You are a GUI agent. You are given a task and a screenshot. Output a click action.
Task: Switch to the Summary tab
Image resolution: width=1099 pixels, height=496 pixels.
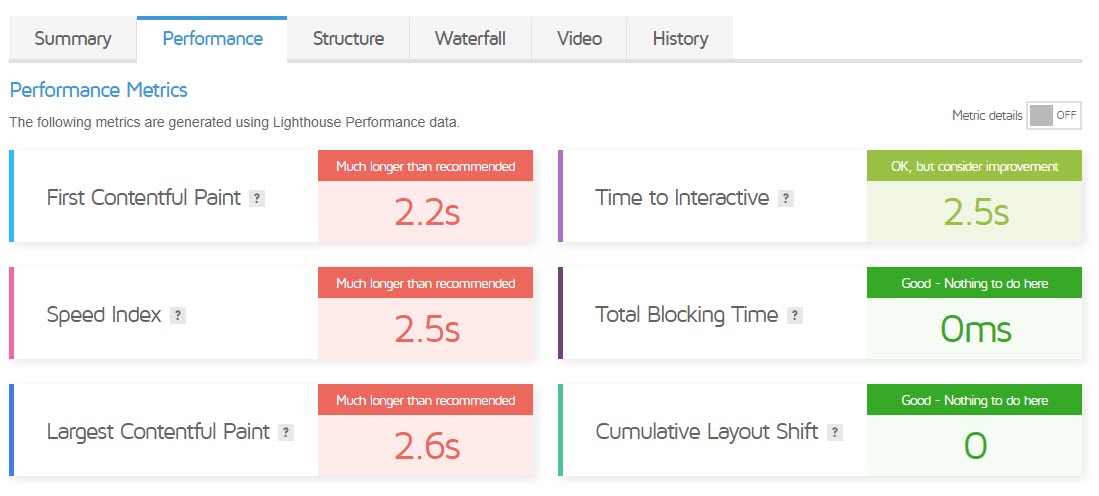pos(73,39)
